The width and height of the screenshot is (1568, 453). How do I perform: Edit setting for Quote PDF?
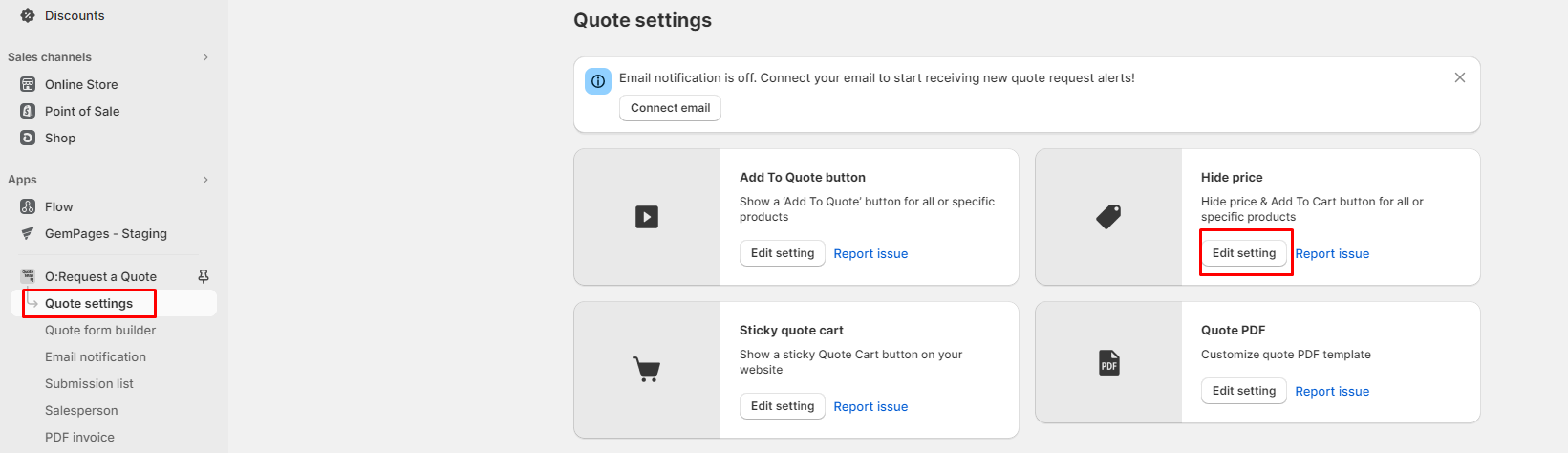1244,391
